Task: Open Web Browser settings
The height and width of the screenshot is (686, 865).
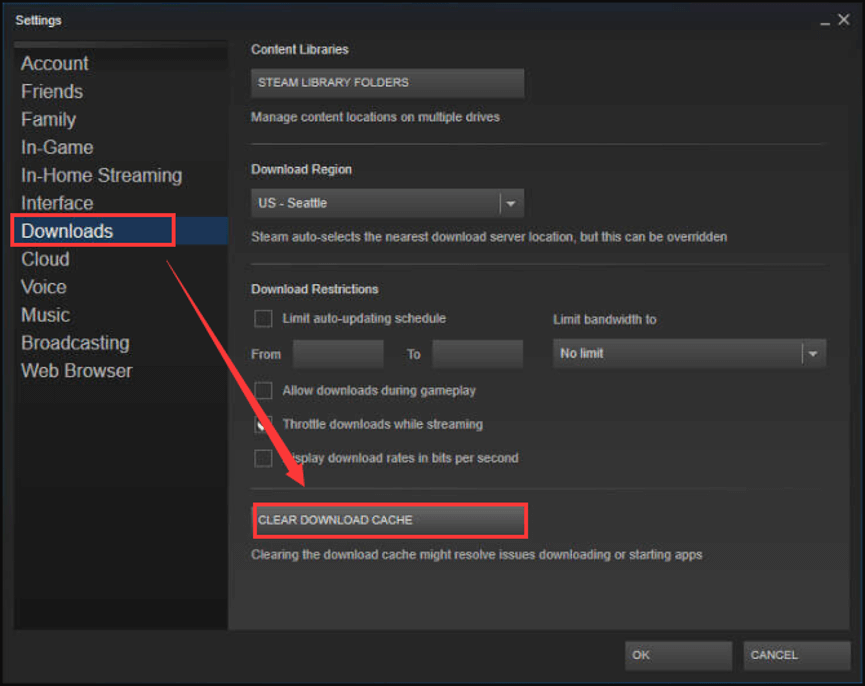Action: point(121,371)
